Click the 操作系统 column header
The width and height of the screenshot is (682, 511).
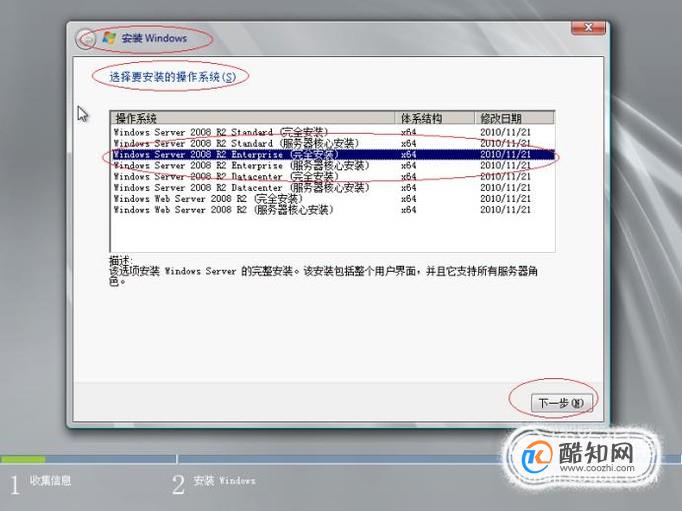click(x=253, y=118)
